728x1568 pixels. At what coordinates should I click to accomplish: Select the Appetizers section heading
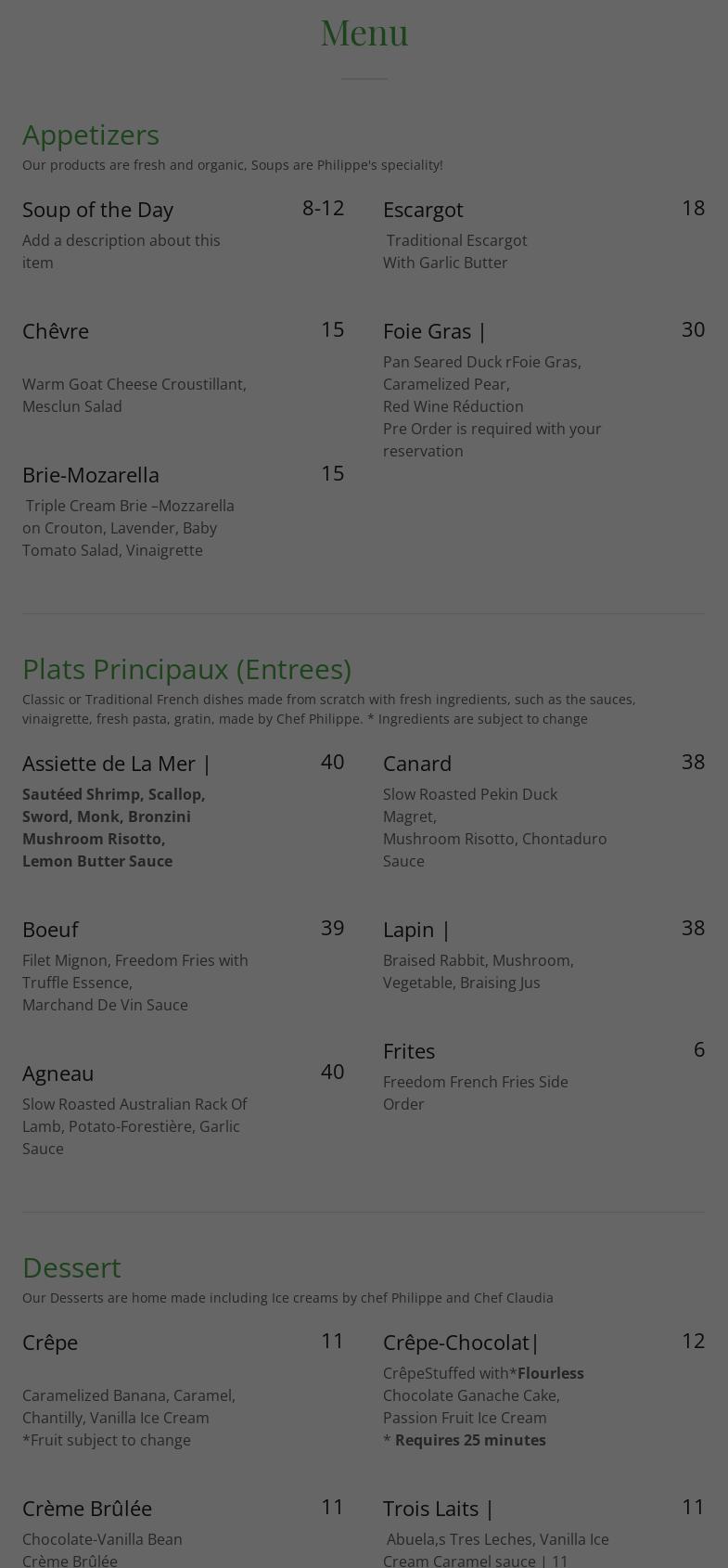point(91,135)
